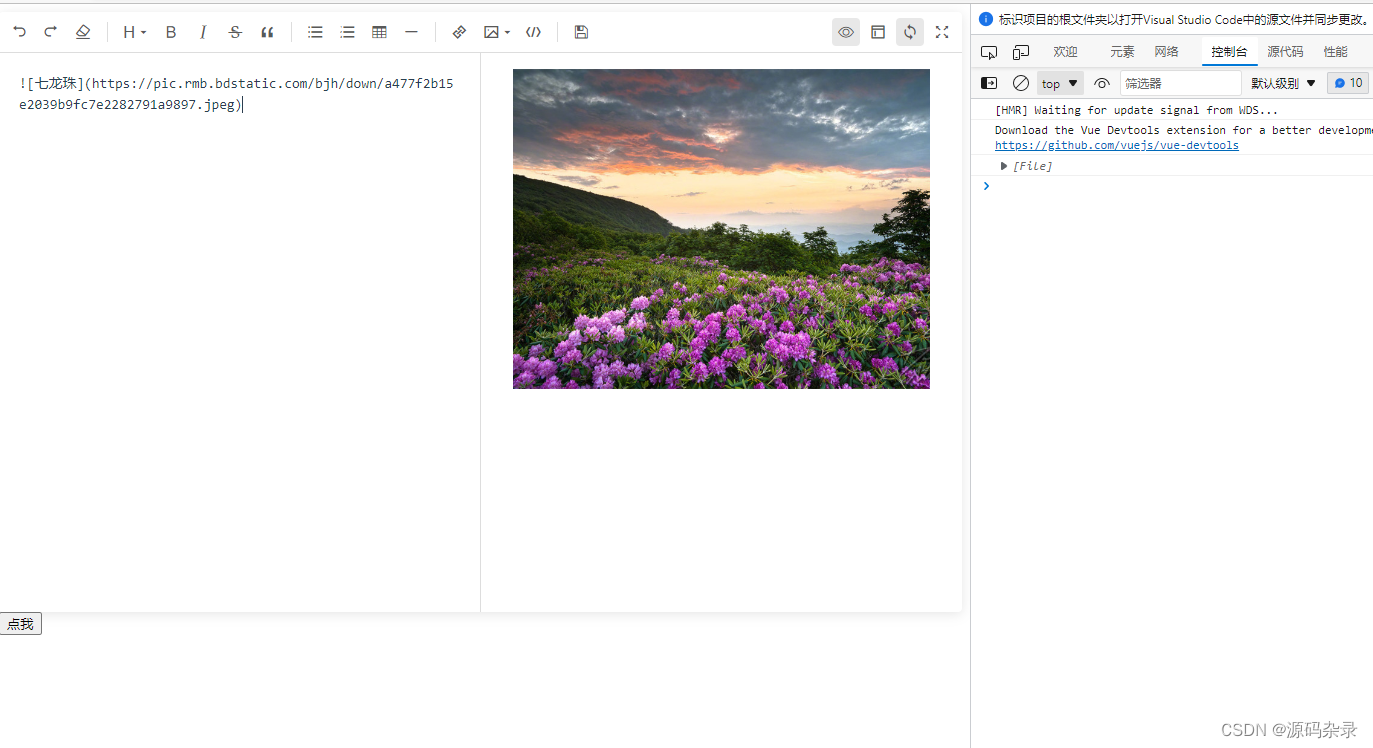Open the 网络 tab in DevTools
Image resolution: width=1373 pixels, height=748 pixels.
click(1166, 52)
